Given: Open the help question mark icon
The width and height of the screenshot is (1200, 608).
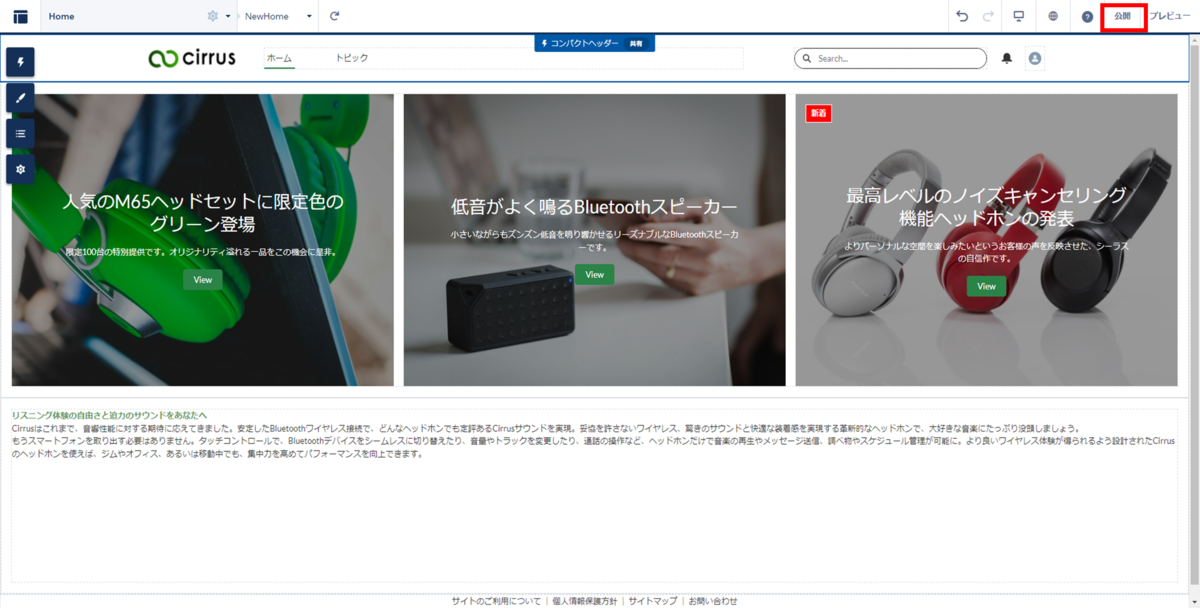Looking at the screenshot, I should [x=1087, y=17].
